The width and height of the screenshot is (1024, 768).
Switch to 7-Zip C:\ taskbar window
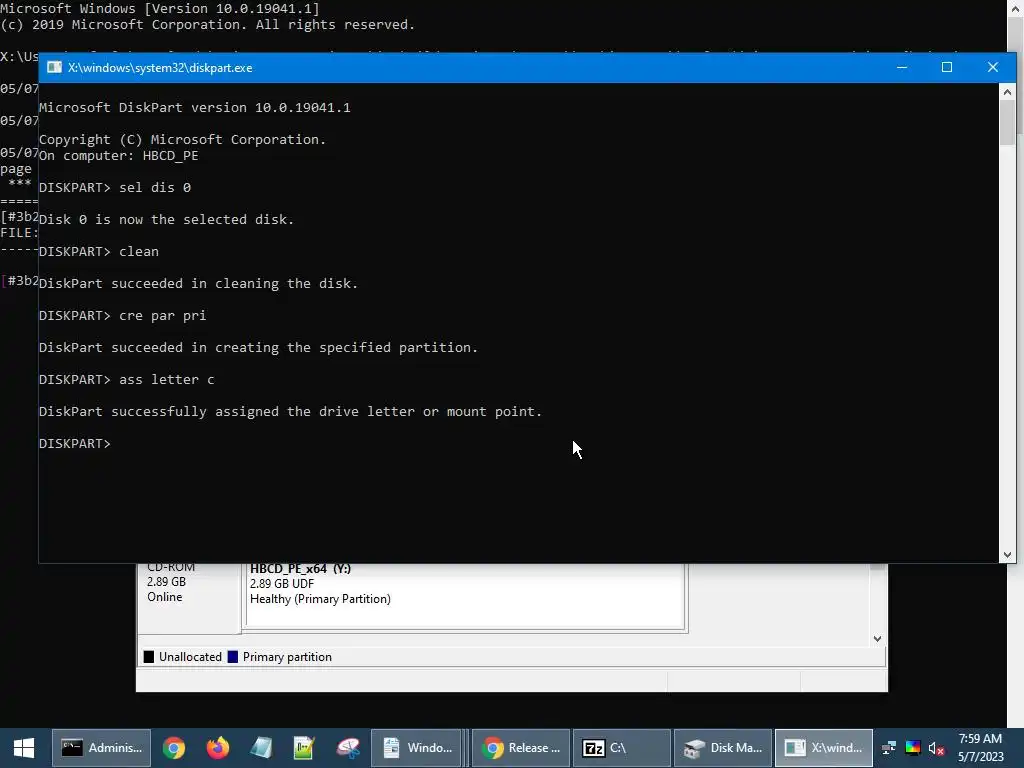click(x=622, y=748)
